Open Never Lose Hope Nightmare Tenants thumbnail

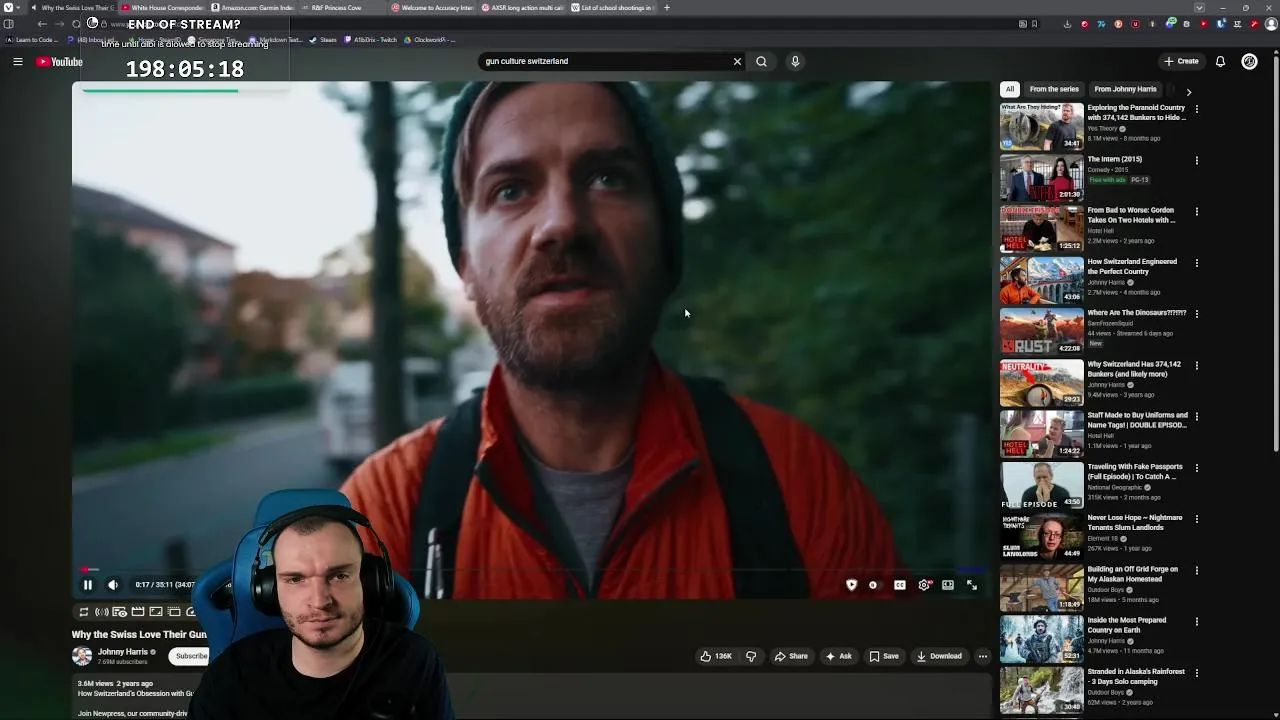pos(1042,536)
